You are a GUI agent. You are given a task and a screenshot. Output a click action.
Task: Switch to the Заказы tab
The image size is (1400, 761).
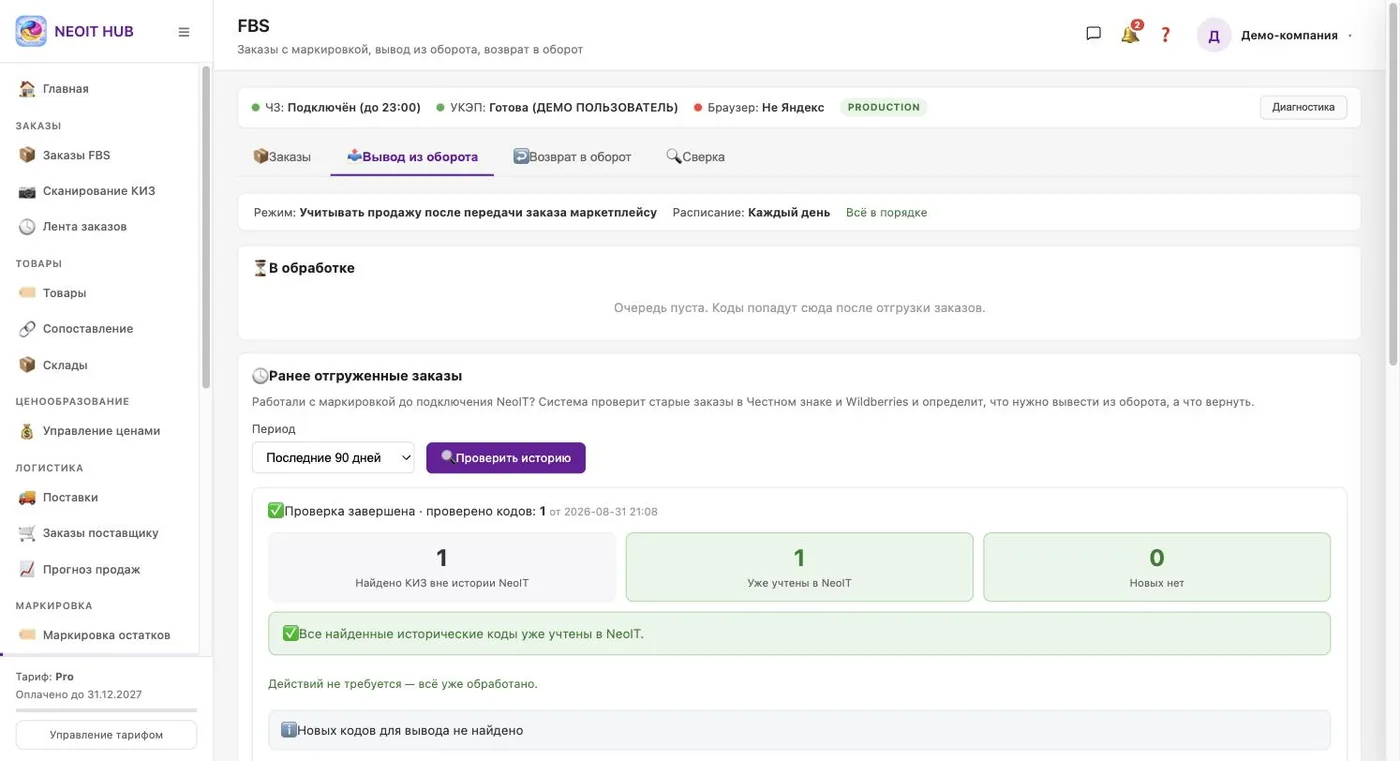coord(282,157)
